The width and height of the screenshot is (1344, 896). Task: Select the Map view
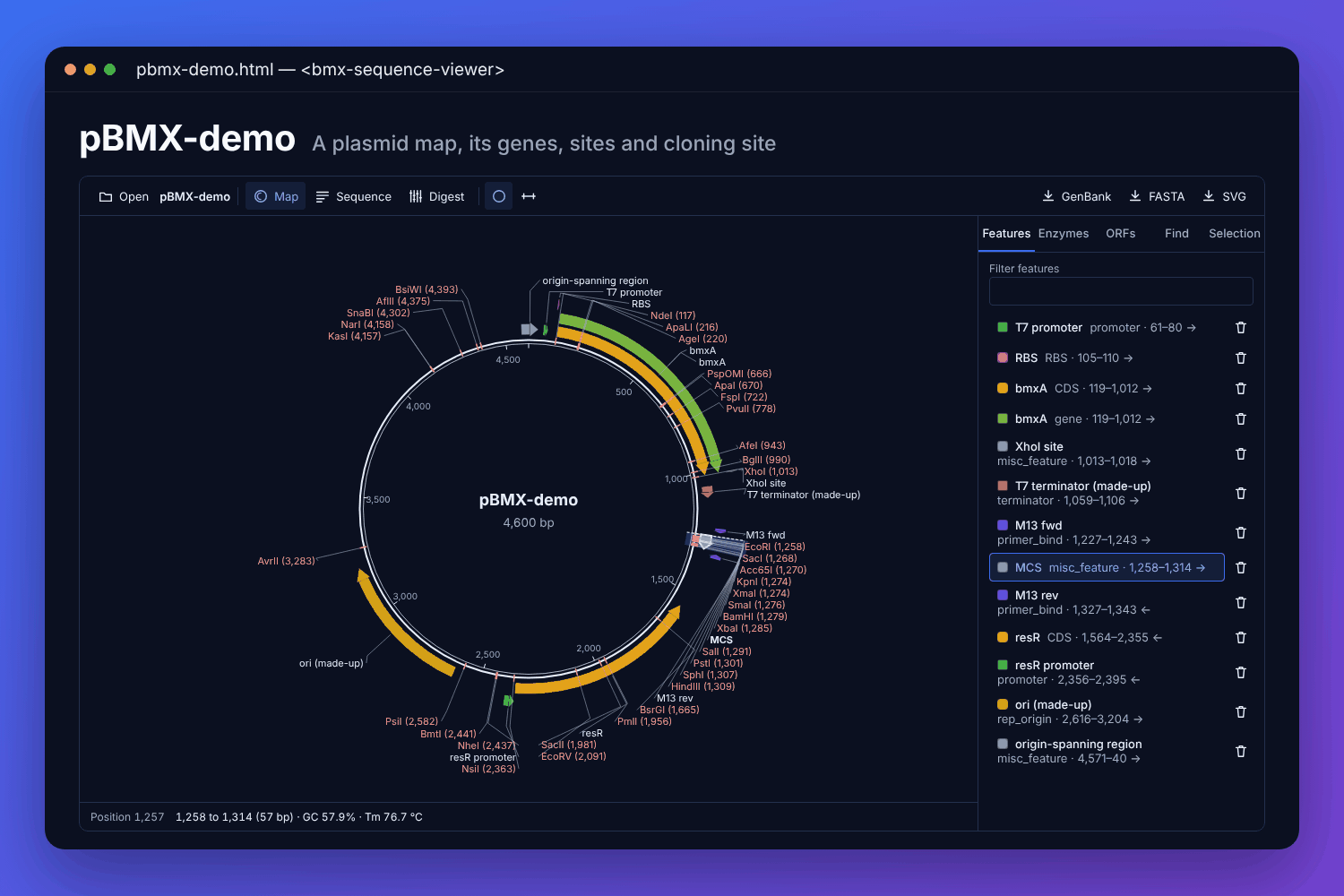click(x=276, y=196)
